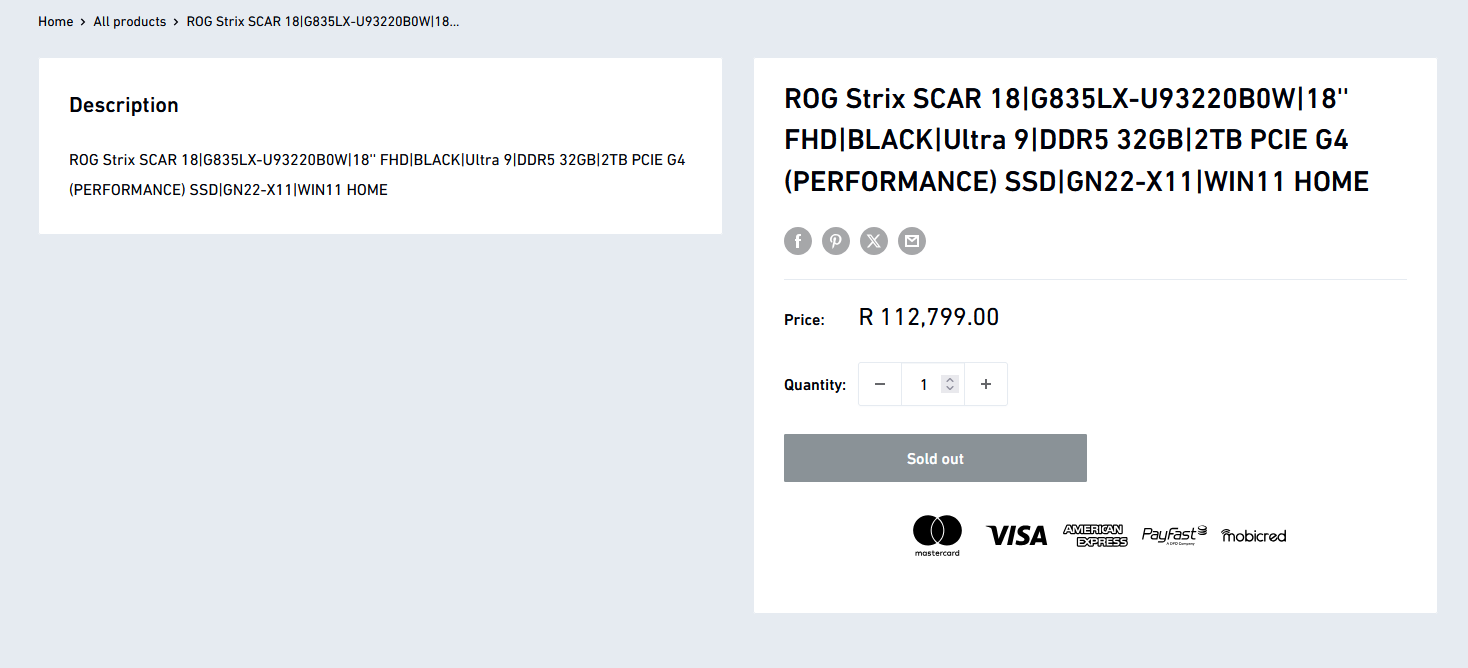Share product on Facebook icon

[798, 241]
